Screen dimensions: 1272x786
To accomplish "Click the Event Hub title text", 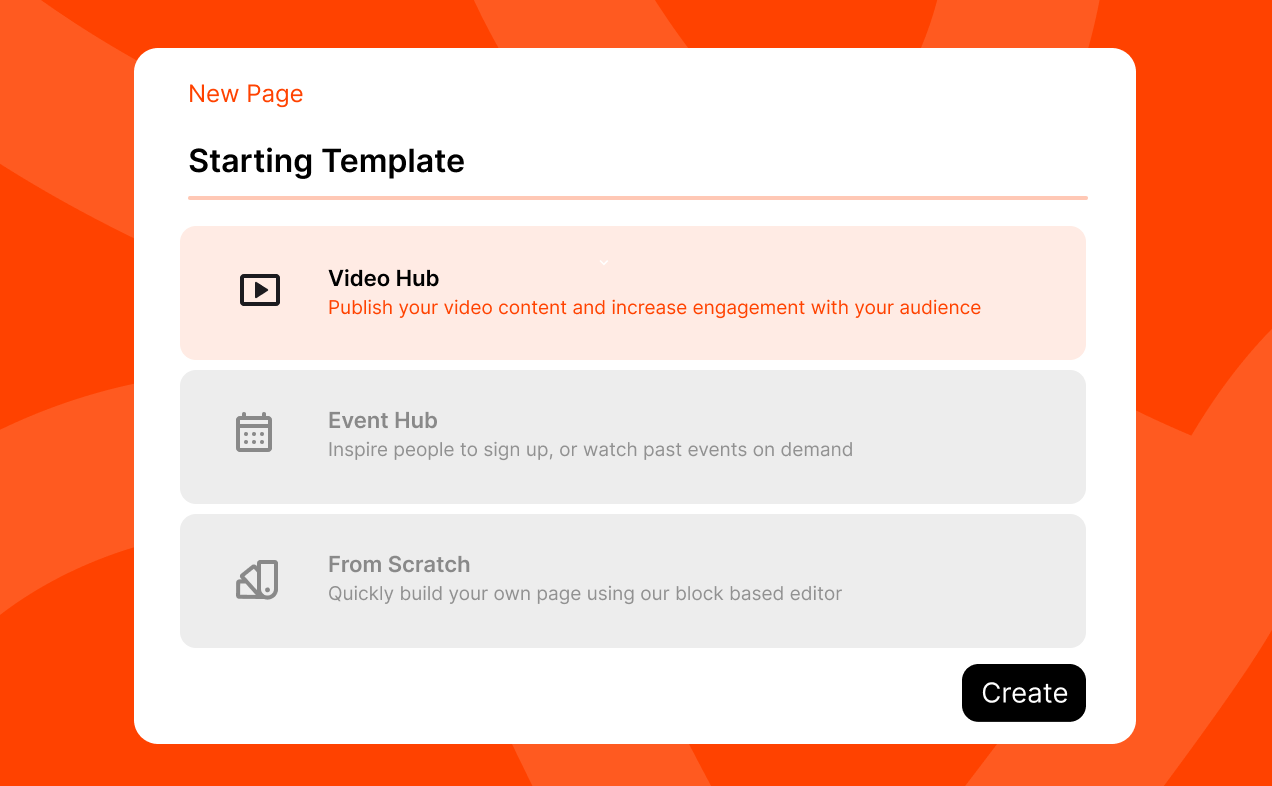I will 383,421.
